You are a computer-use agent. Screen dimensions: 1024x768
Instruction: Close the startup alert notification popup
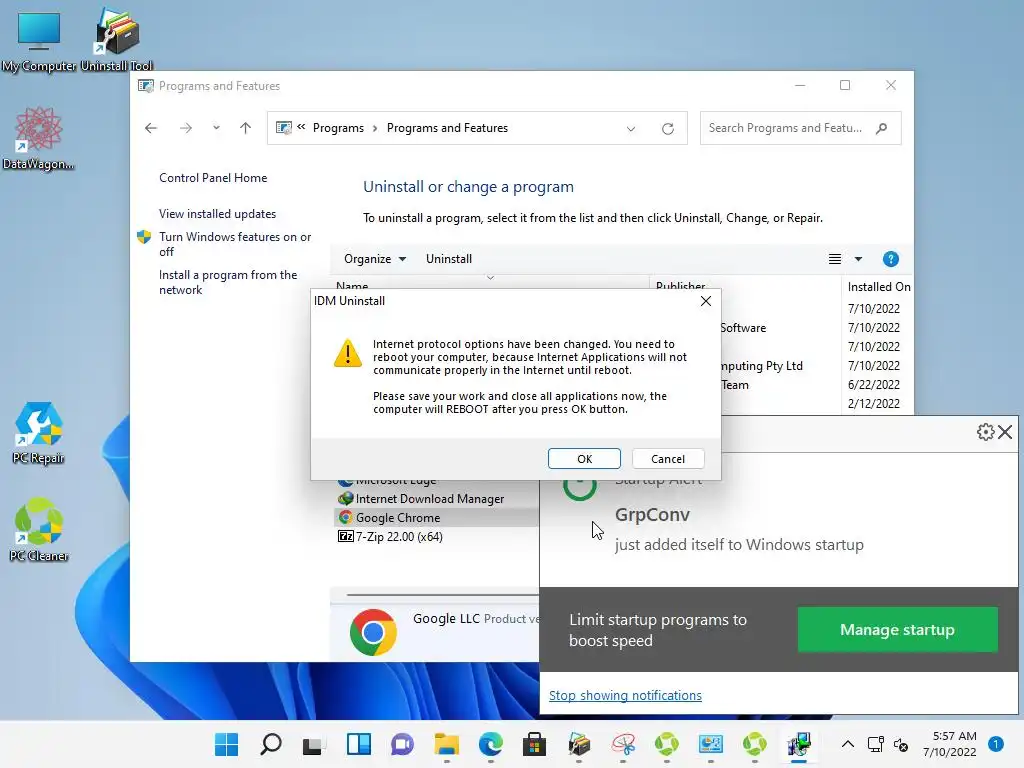tap(1005, 432)
